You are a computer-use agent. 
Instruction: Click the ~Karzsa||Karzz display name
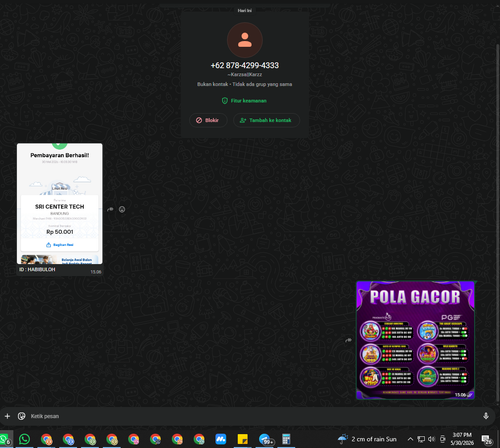[245, 75]
